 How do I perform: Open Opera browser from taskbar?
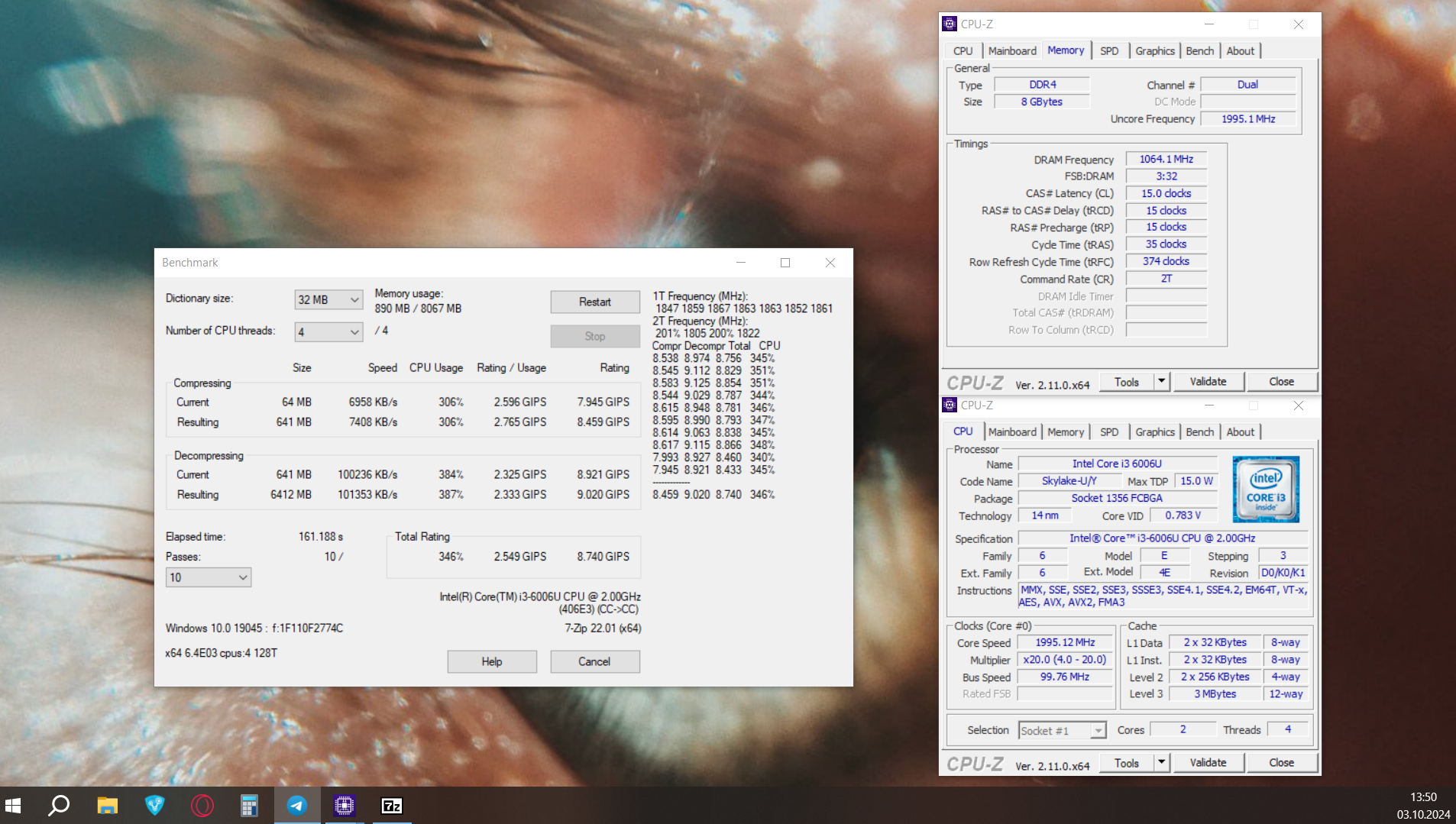[x=202, y=806]
